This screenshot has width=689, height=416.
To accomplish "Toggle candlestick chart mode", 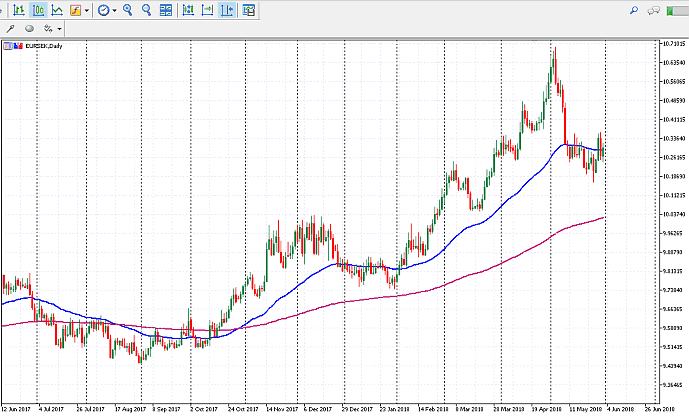I will click(x=38, y=10).
